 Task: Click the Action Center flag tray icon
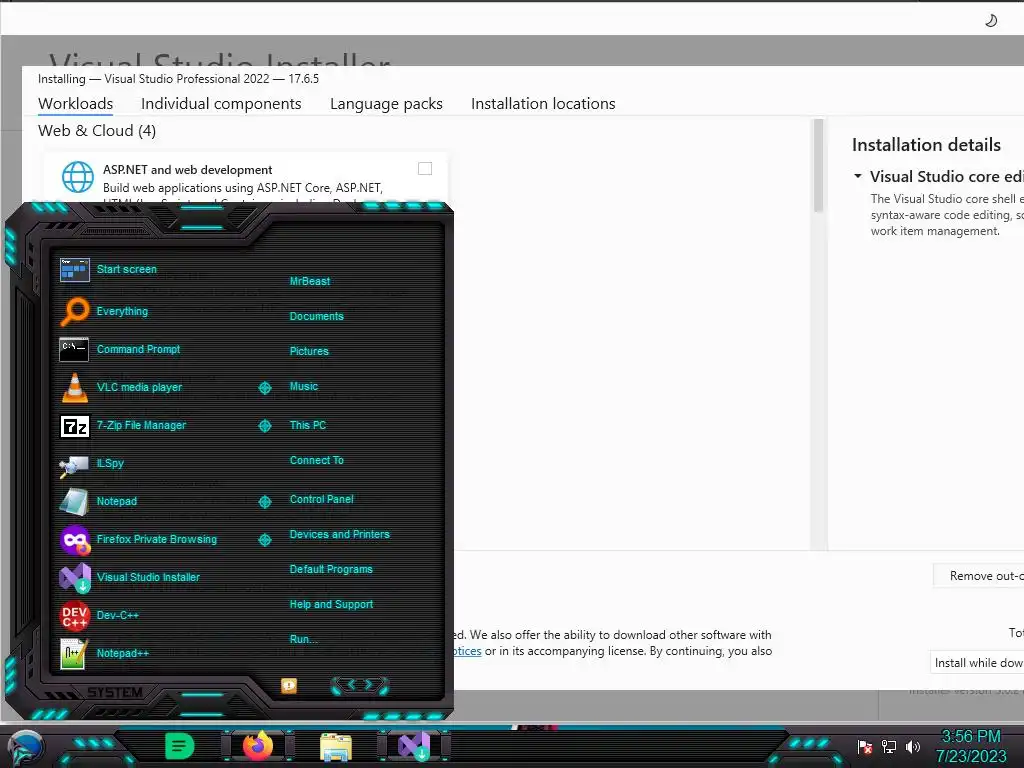click(865, 746)
